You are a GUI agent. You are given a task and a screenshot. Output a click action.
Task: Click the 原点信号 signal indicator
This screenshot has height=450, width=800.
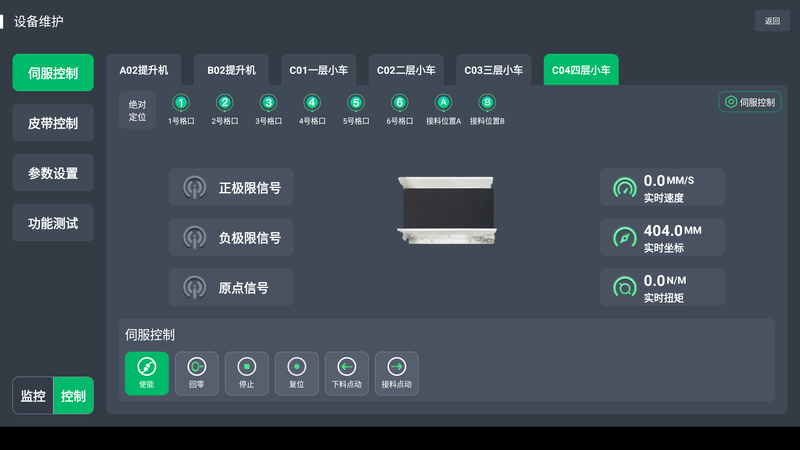pyautogui.click(x=231, y=287)
